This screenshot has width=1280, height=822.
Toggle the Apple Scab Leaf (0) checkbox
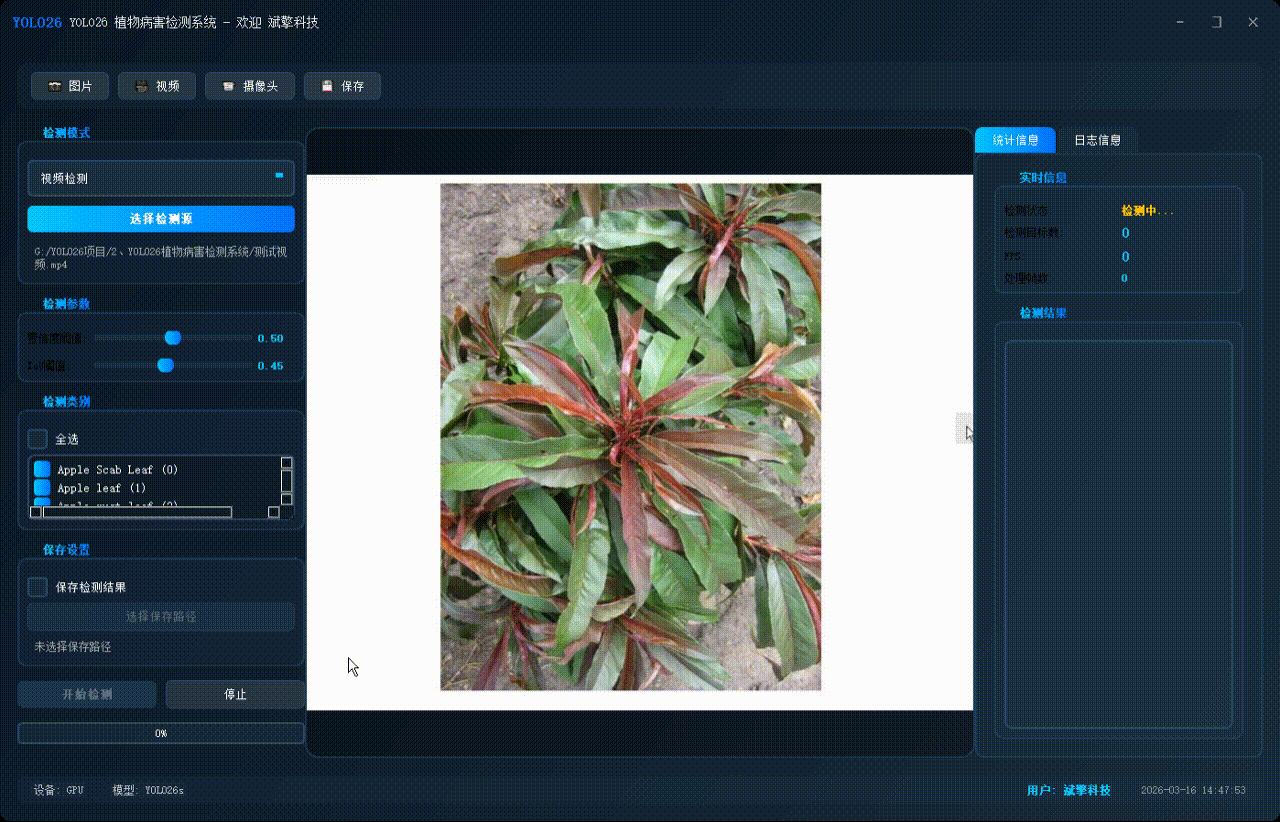pos(42,469)
